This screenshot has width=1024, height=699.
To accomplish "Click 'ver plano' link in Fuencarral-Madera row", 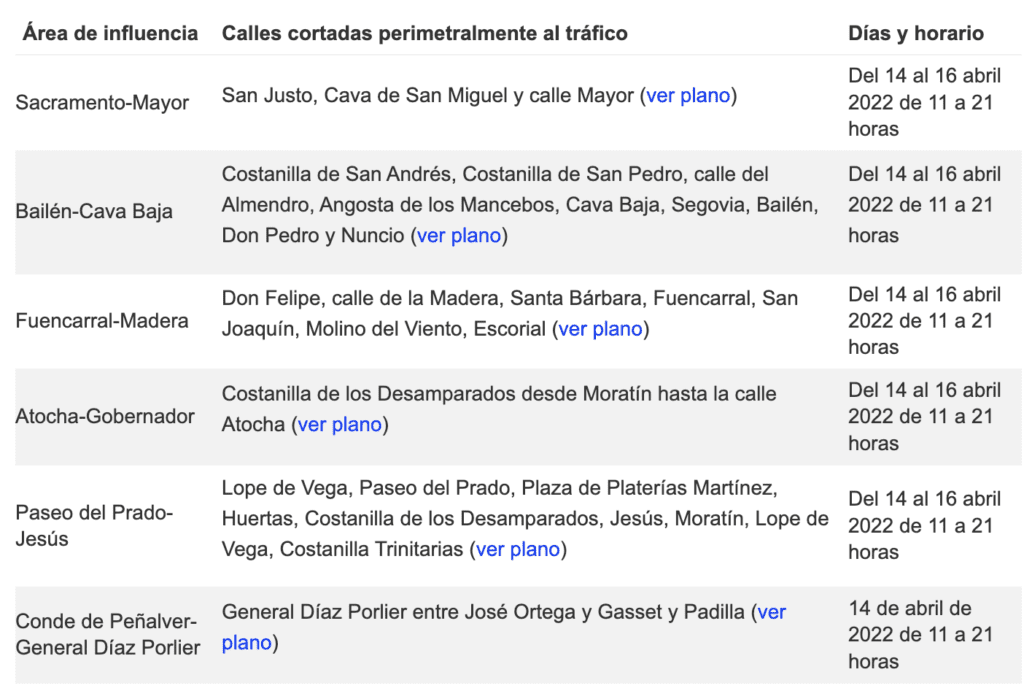I will [x=600, y=329].
